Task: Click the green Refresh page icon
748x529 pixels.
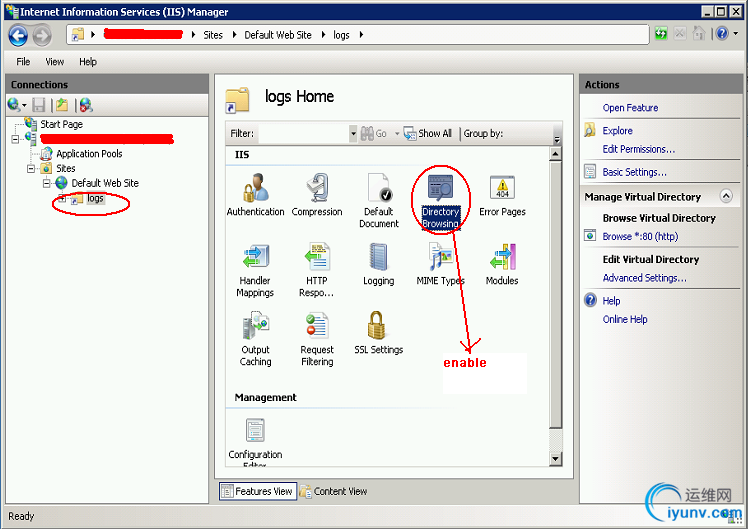Action: [x=661, y=34]
